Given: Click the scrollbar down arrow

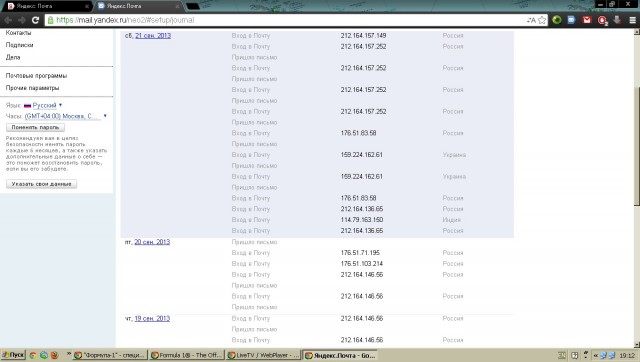Looking at the screenshot, I should (x=636, y=344).
